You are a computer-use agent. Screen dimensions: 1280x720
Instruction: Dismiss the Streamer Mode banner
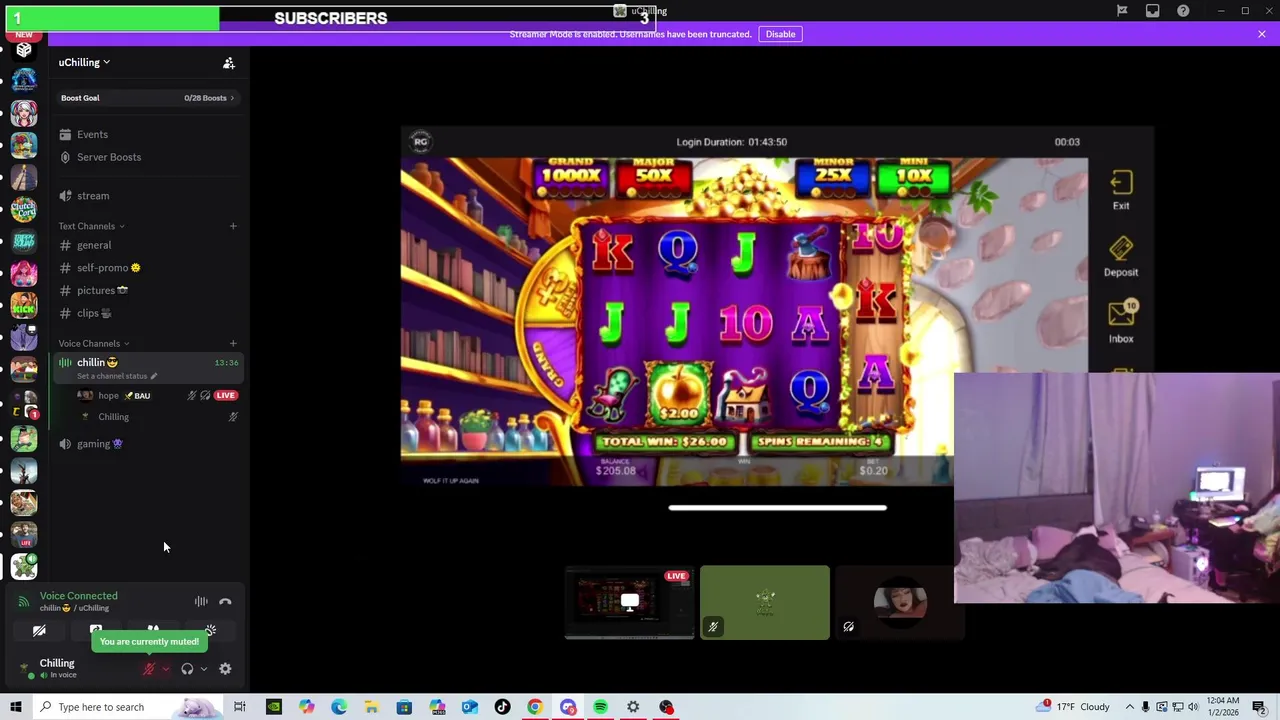(1262, 34)
